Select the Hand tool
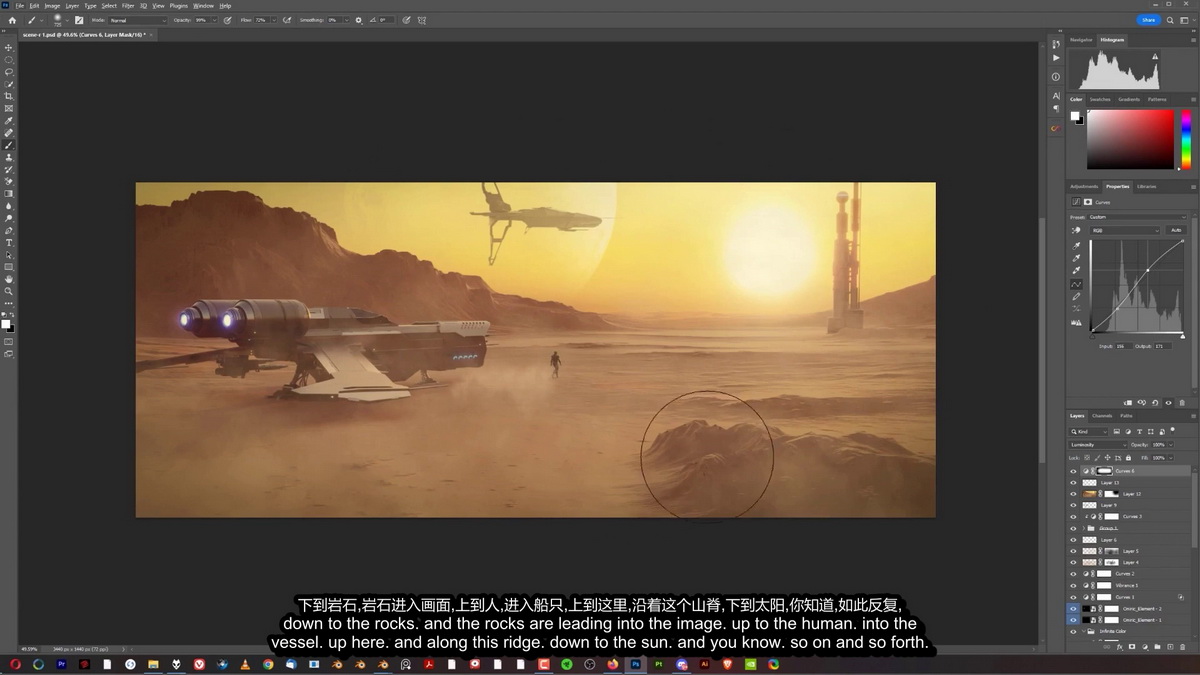Image resolution: width=1200 pixels, height=675 pixels. (9, 279)
